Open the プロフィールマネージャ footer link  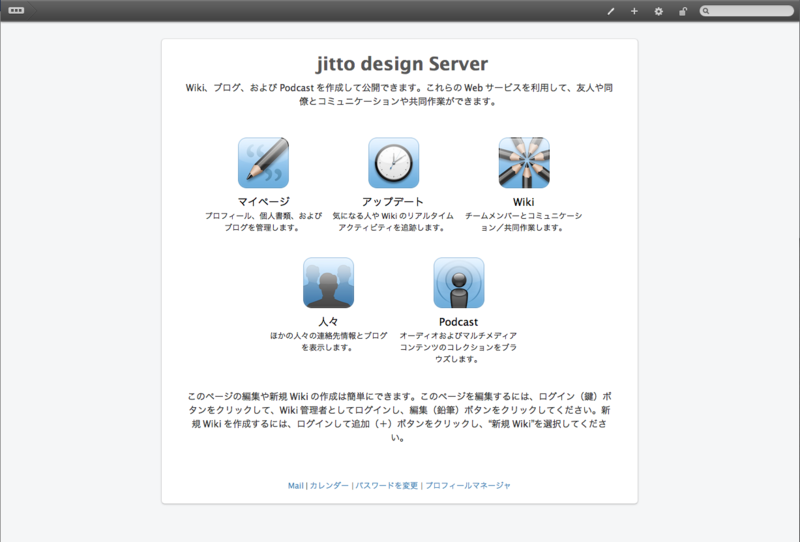point(468,486)
